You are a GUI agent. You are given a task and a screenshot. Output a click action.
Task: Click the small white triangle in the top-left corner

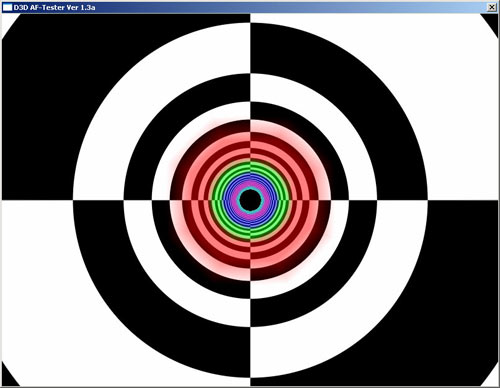tap(7, 23)
